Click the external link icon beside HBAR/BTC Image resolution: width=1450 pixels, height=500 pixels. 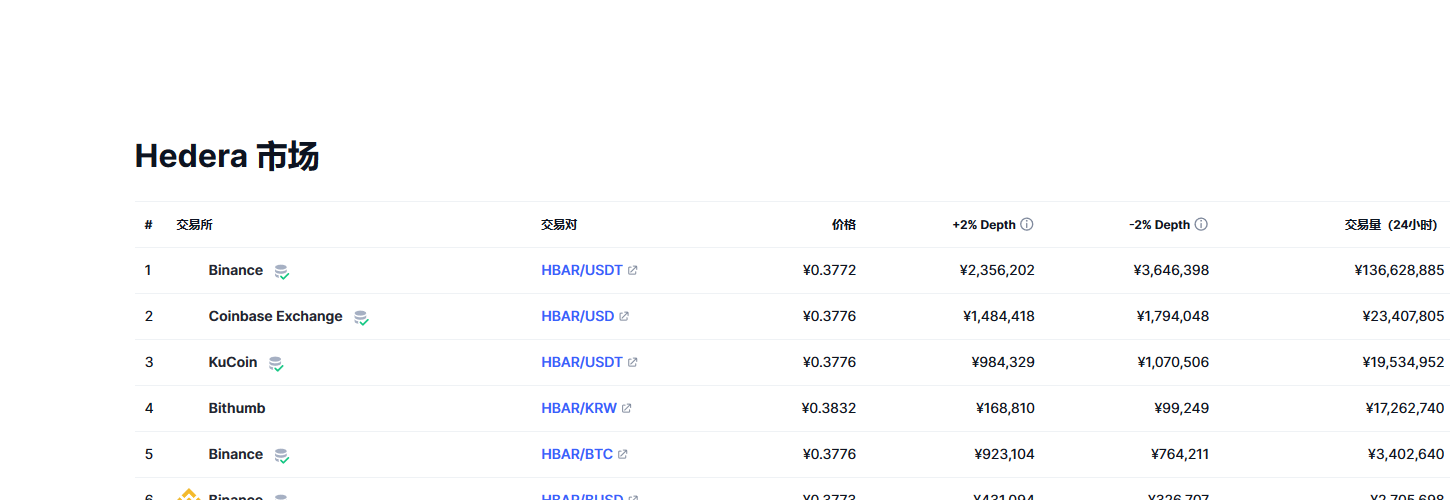(623, 455)
